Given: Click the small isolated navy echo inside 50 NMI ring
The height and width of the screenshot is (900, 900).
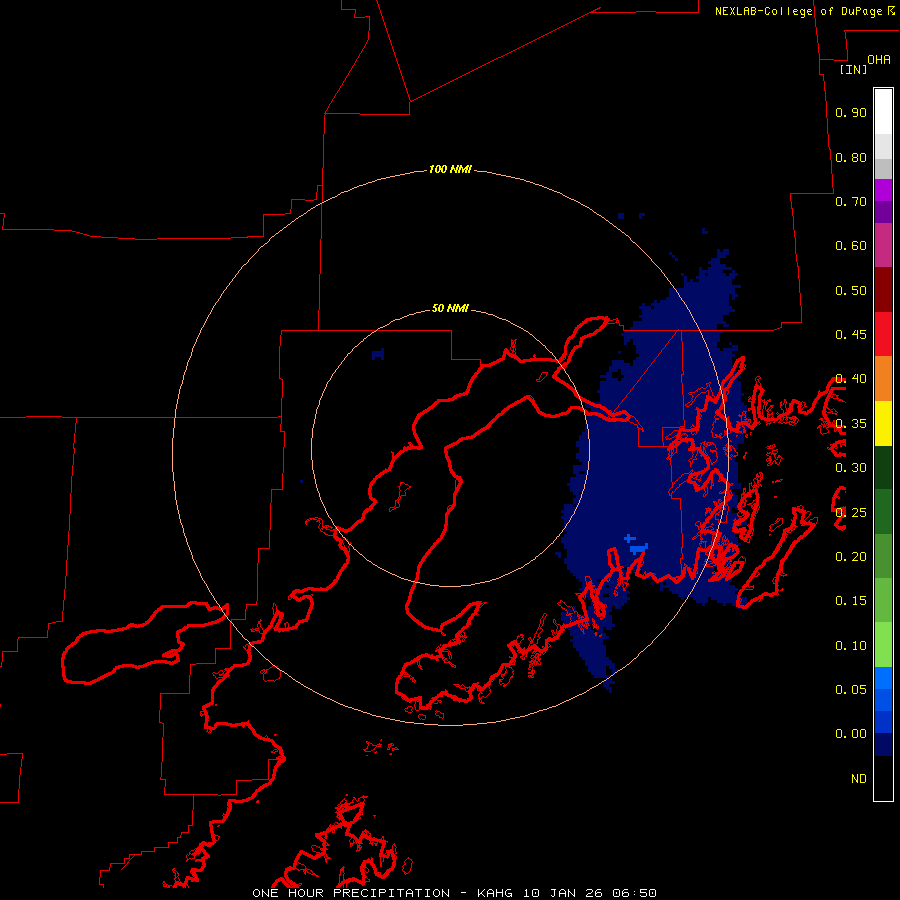Looking at the screenshot, I should 378,354.
